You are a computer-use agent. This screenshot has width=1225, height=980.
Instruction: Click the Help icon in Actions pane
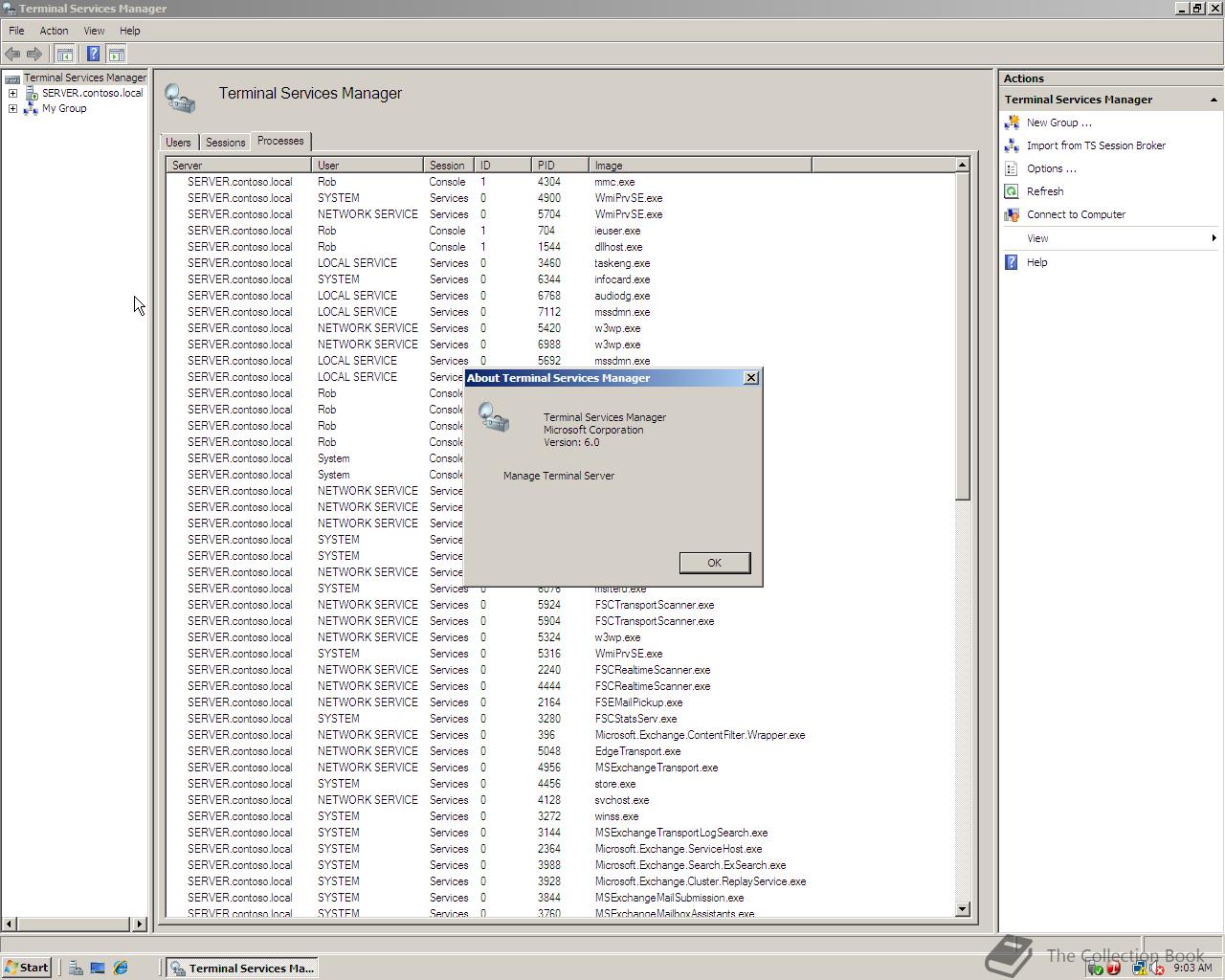click(1012, 262)
